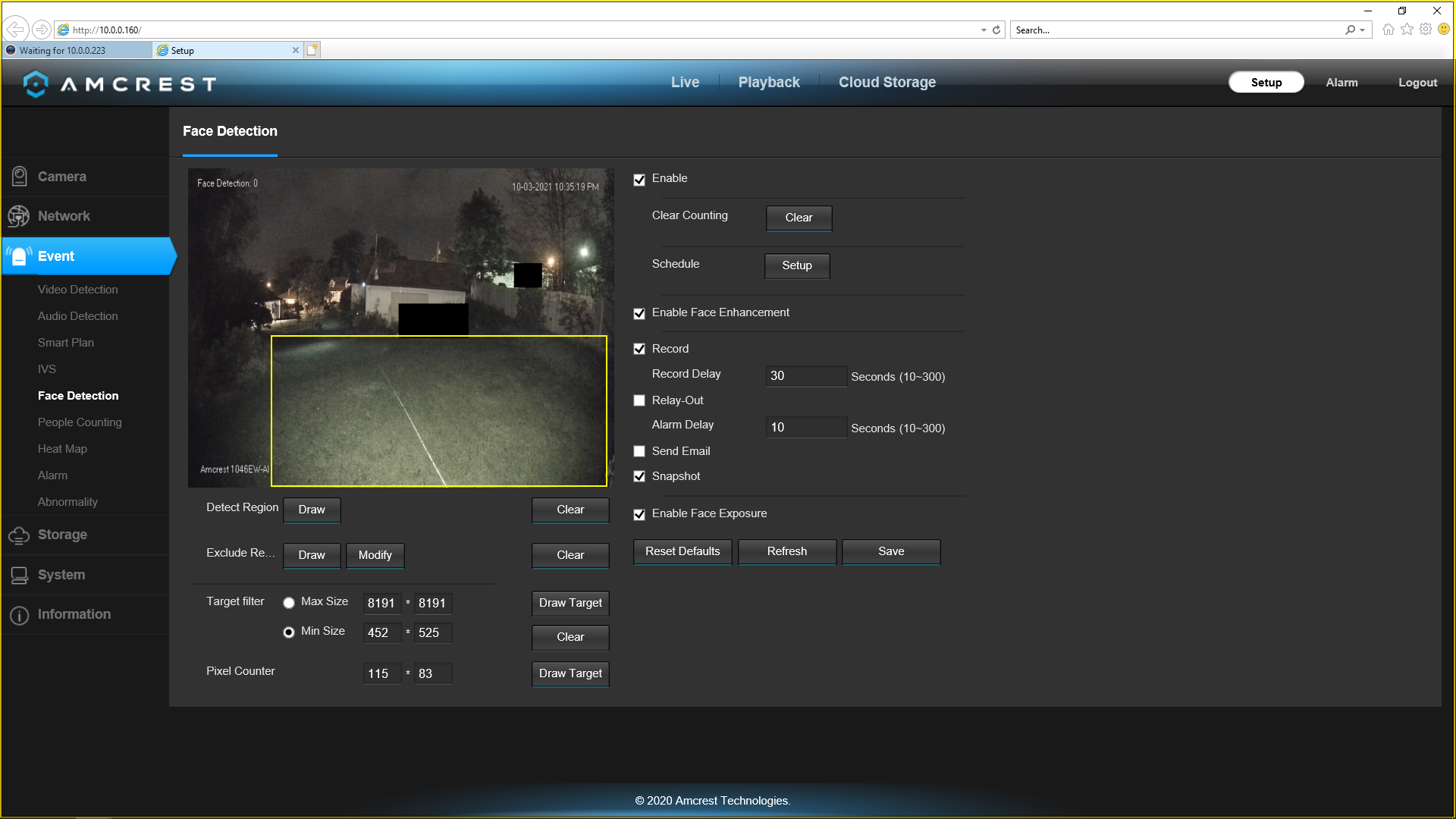This screenshot has height=819, width=1456.
Task: Open the Network globe icon
Action: 19,216
